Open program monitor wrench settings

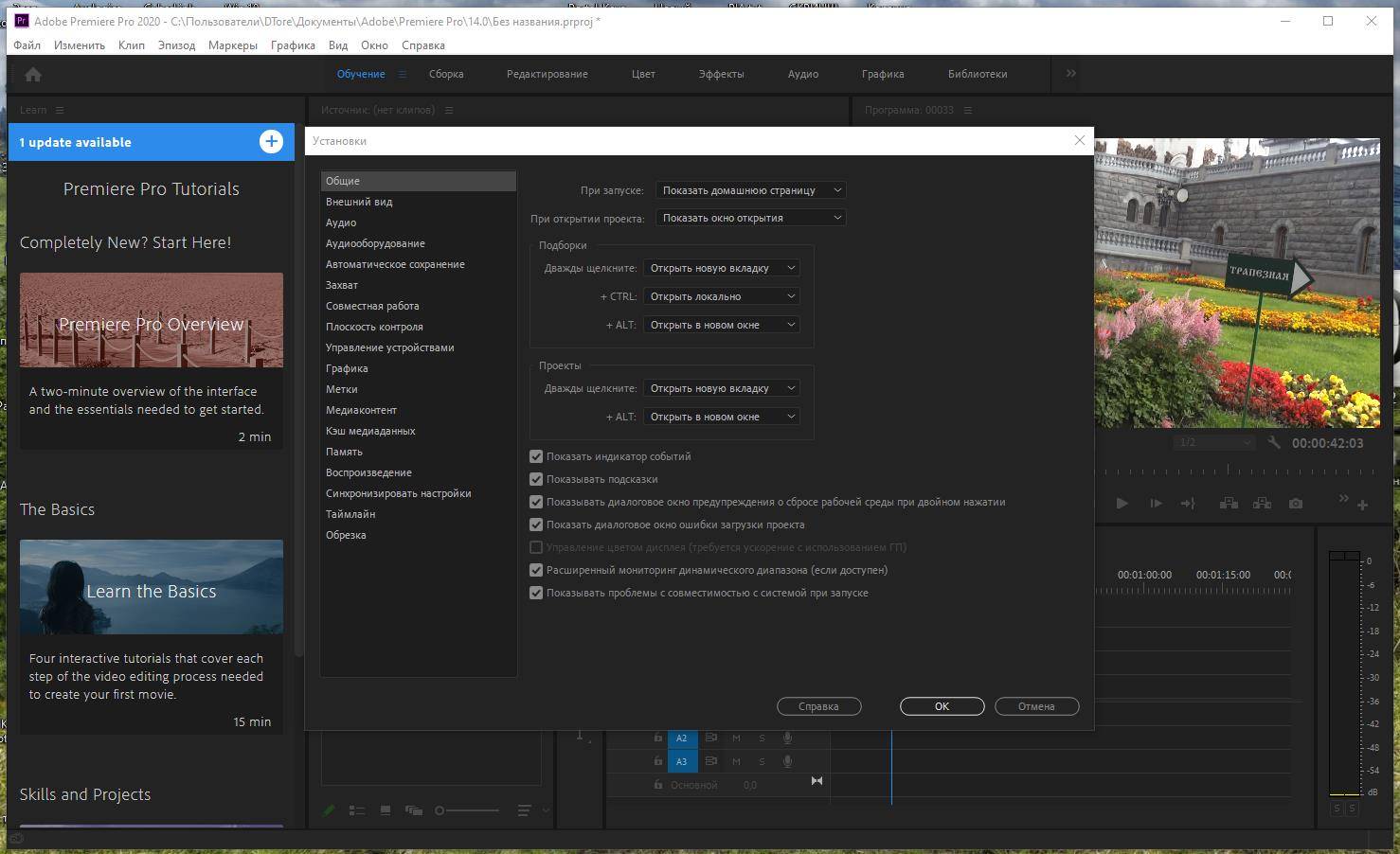1274,442
